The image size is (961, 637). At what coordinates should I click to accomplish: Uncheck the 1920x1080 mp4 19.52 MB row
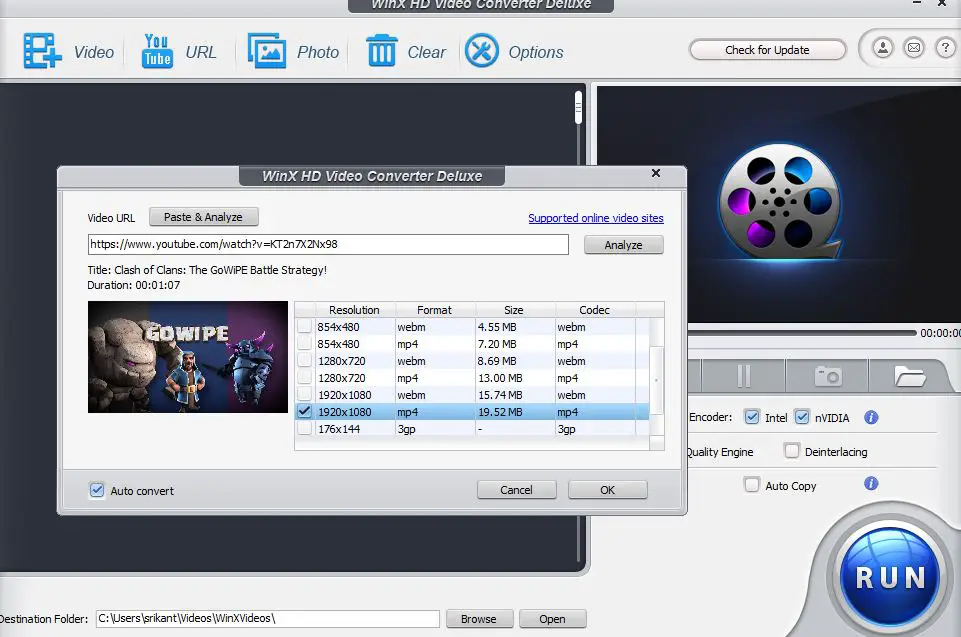click(x=304, y=412)
